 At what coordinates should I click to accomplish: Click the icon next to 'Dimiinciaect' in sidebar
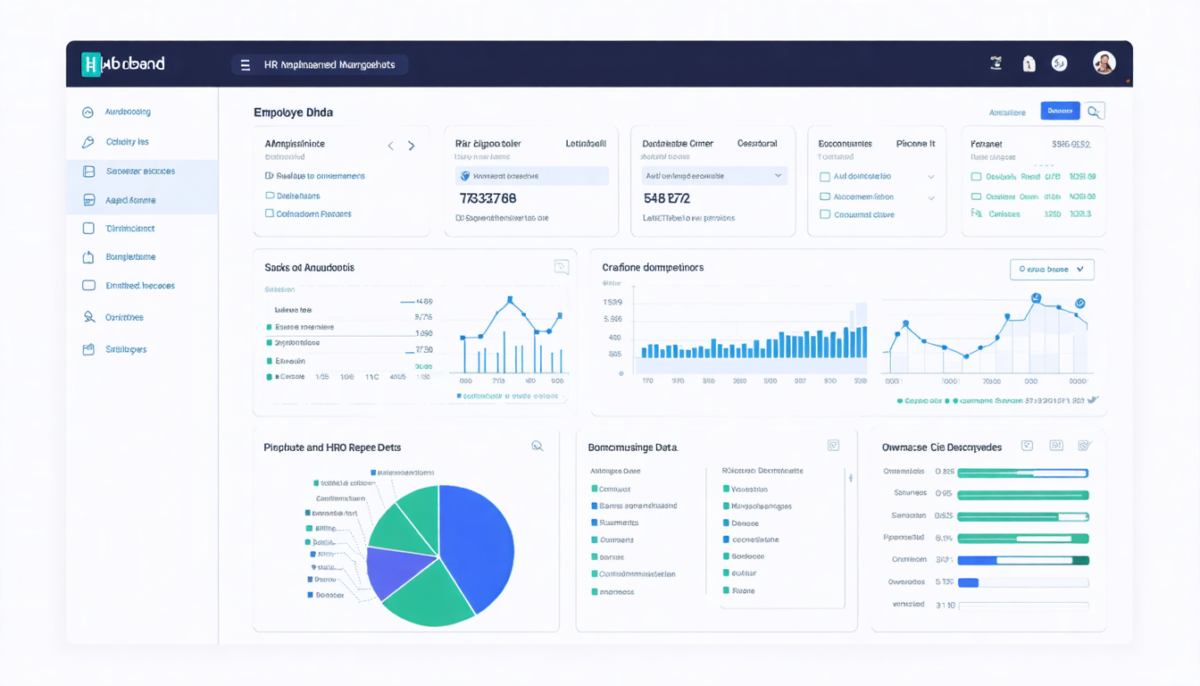[87, 228]
